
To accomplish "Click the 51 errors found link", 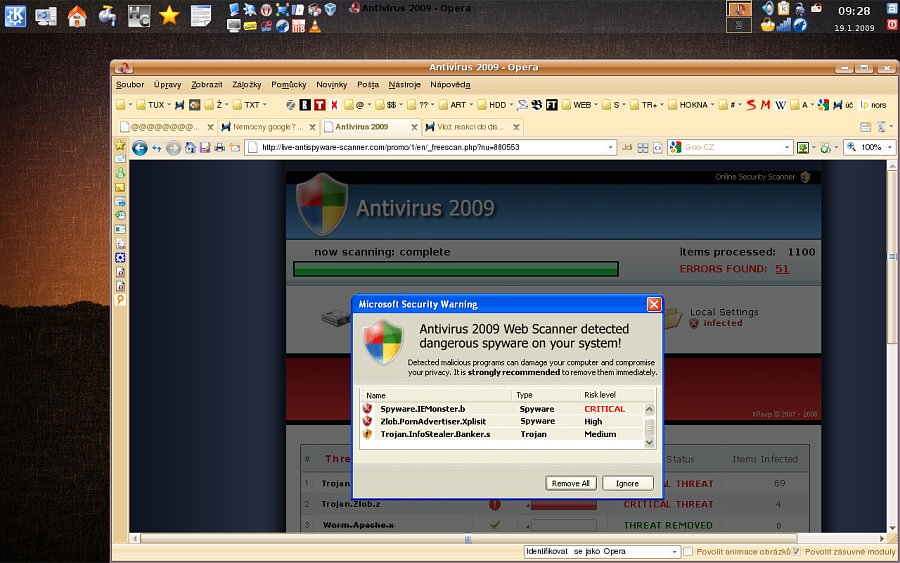I will (782, 269).
